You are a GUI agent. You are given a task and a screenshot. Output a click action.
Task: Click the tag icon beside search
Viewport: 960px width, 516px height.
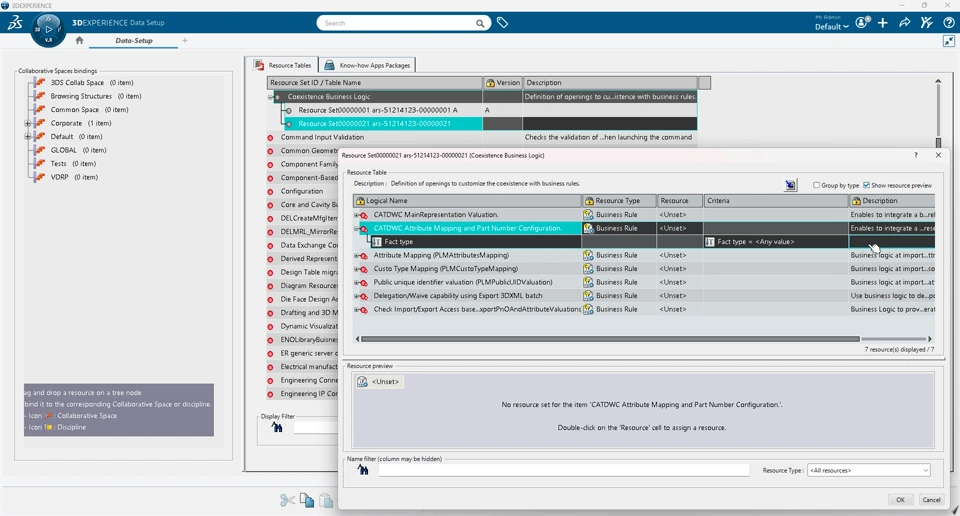point(502,23)
